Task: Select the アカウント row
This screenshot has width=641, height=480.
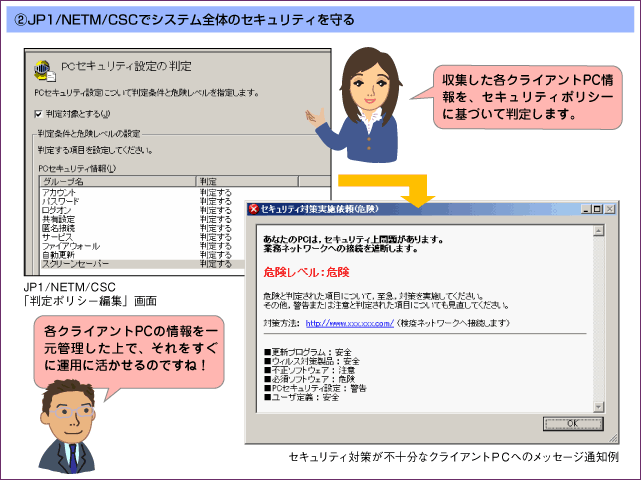Action: [143, 192]
